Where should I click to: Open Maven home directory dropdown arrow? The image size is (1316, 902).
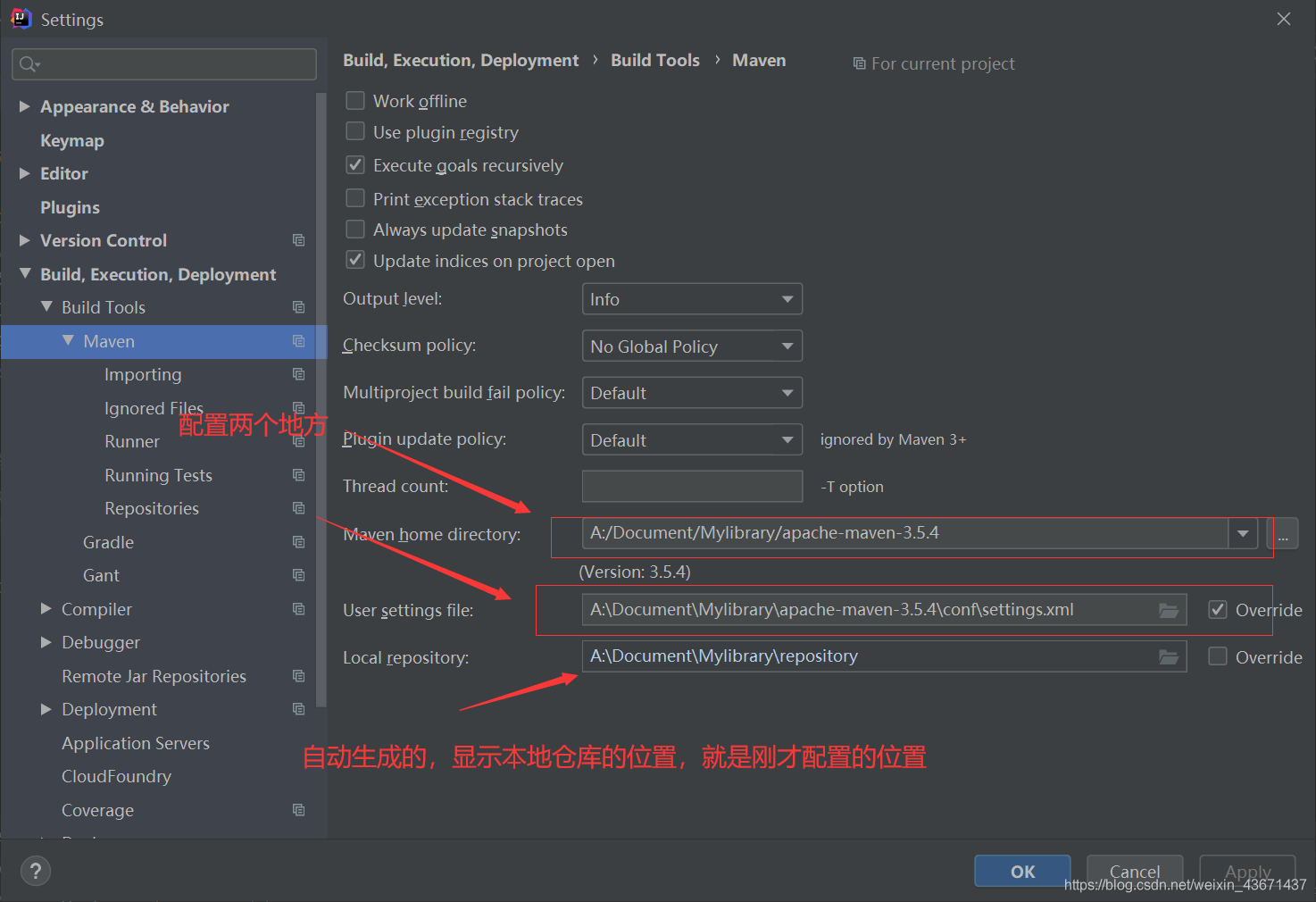[x=1243, y=534]
